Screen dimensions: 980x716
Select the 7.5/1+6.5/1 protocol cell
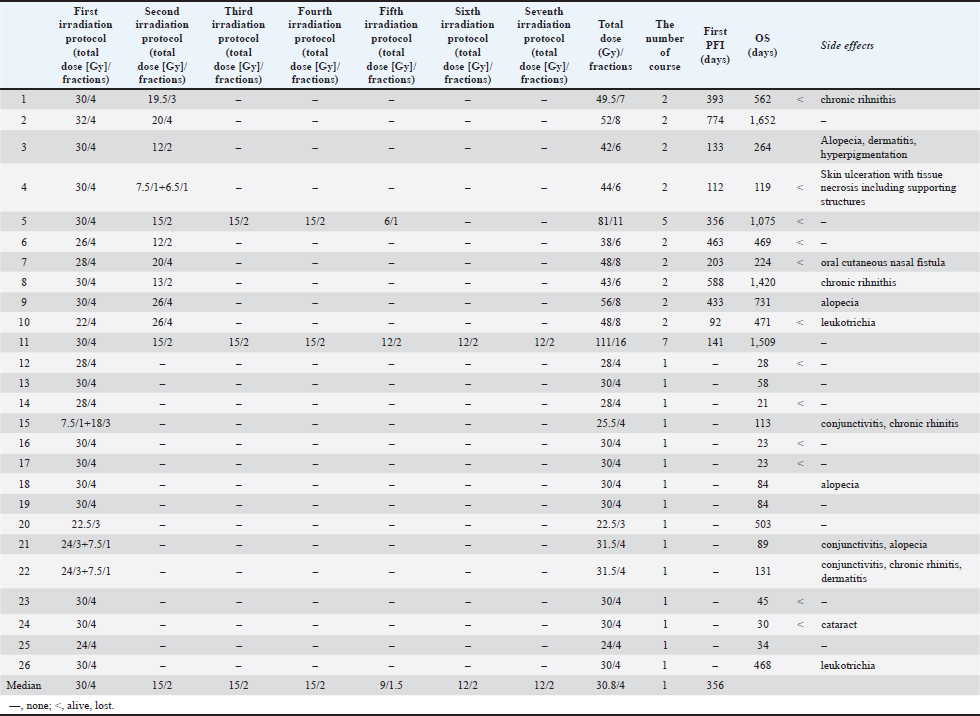click(x=162, y=187)
